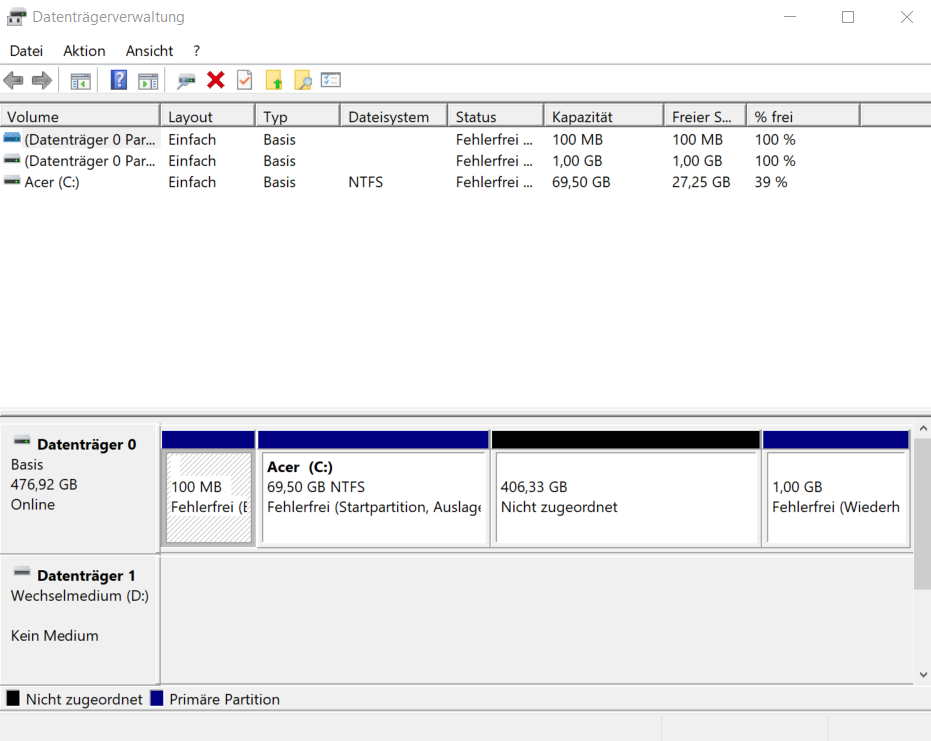931x741 pixels.
Task: Click the Forward arrow toolbar icon
Action: pos(42,80)
